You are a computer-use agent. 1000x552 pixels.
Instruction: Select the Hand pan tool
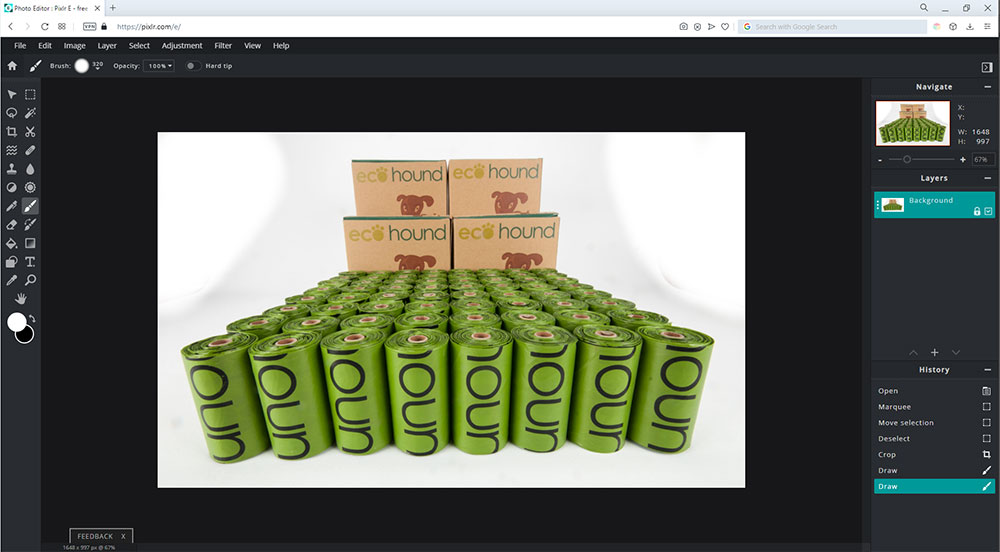click(21, 299)
